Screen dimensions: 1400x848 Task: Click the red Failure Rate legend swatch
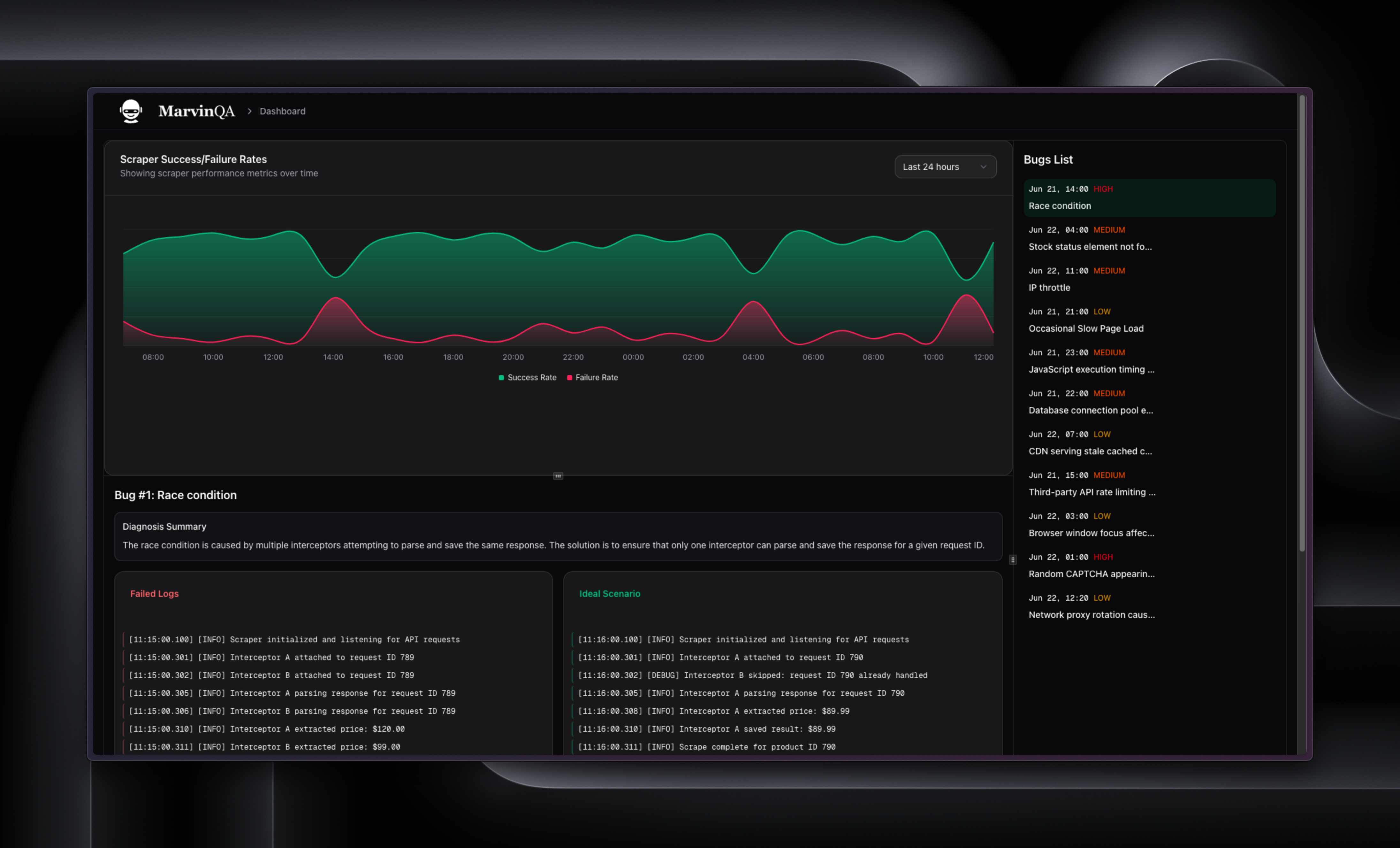(569, 377)
